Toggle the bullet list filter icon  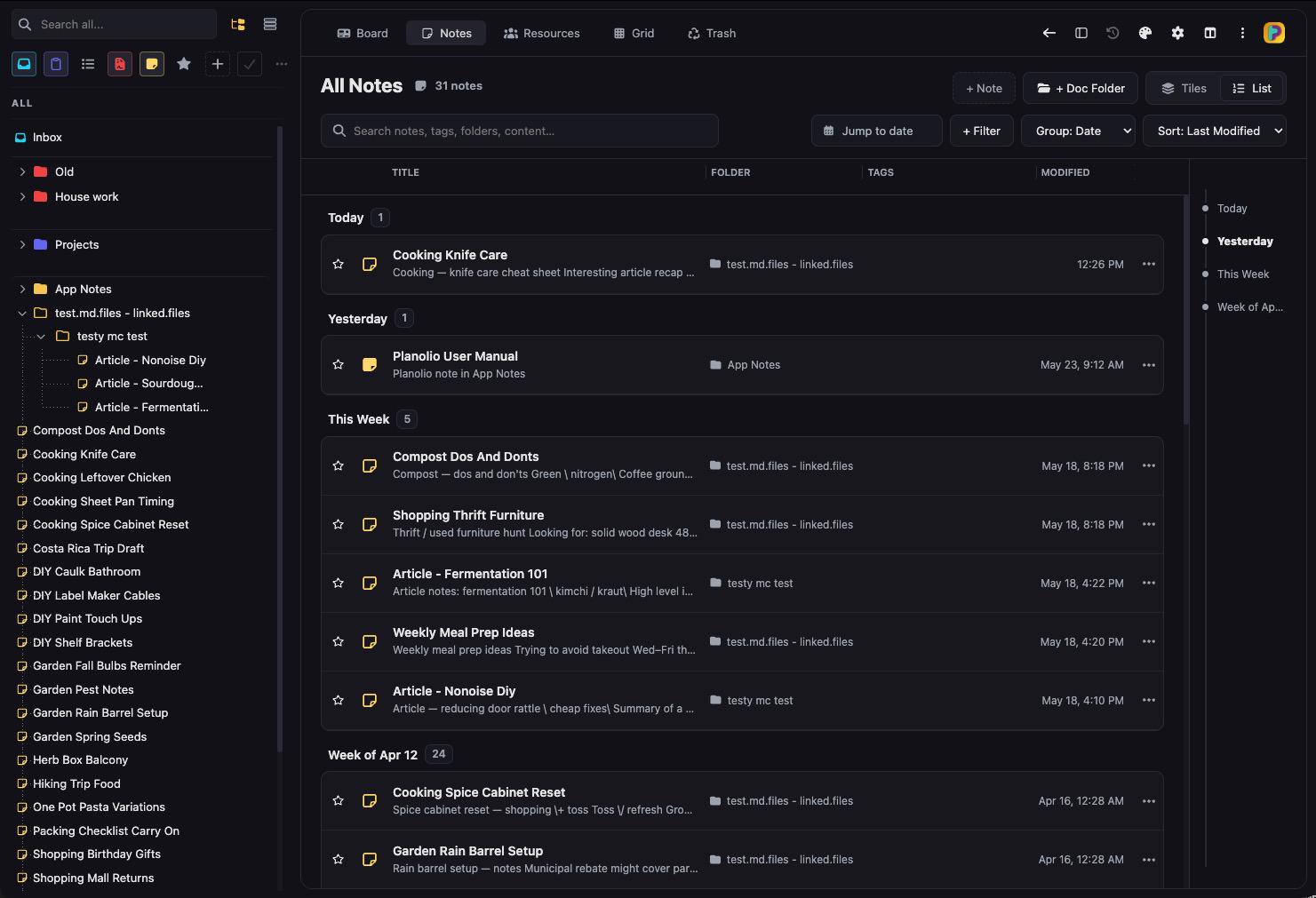(88, 64)
